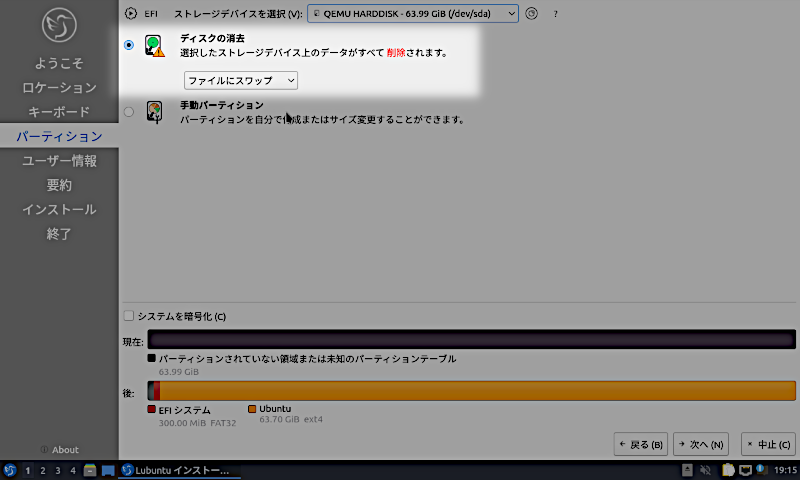The width and height of the screenshot is (800, 480).
Task: Click the 次へ (N) button
Action: (x=701, y=444)
